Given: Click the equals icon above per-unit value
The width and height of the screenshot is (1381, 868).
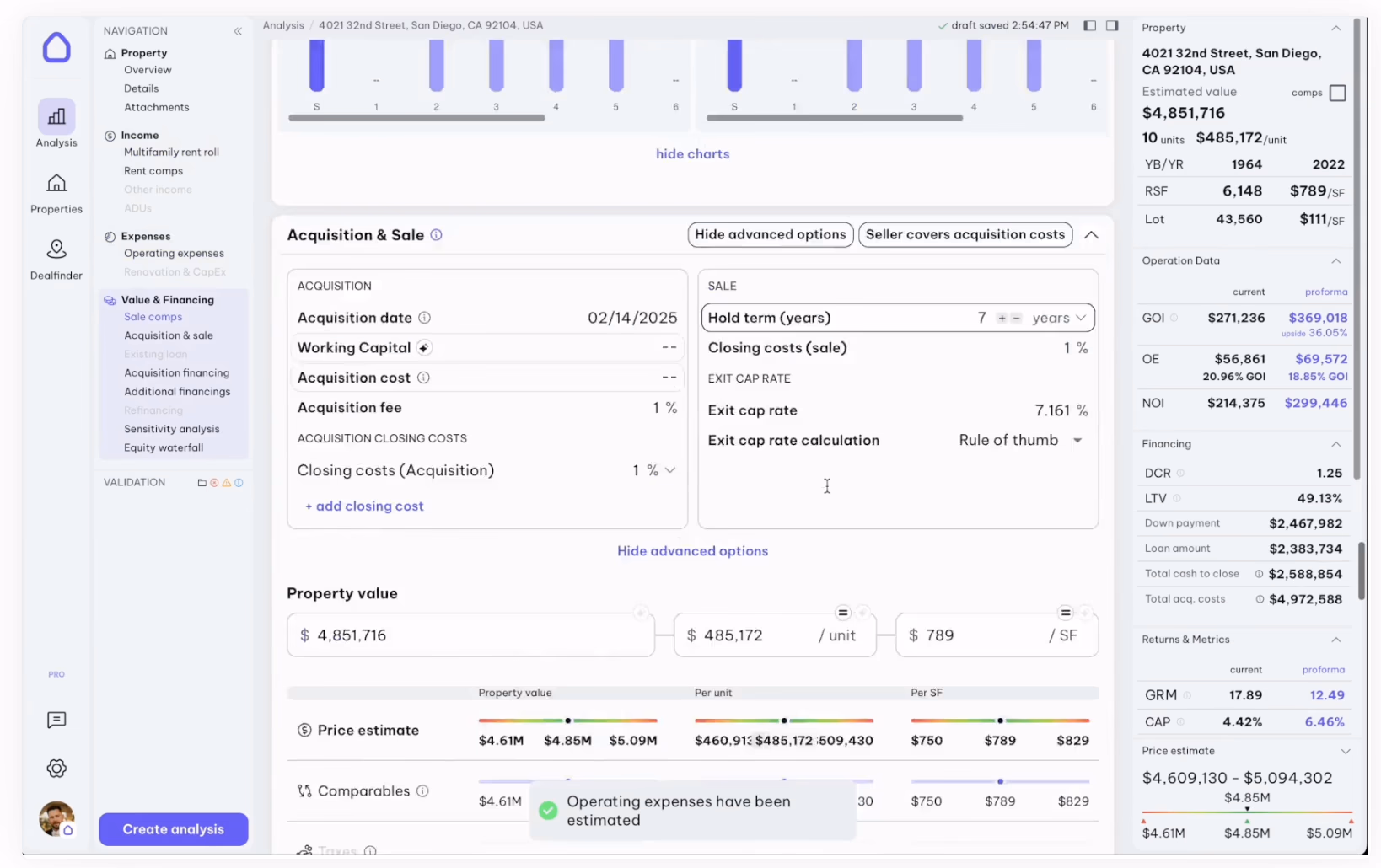Looking at the screenshot, I should coord(842,613).
